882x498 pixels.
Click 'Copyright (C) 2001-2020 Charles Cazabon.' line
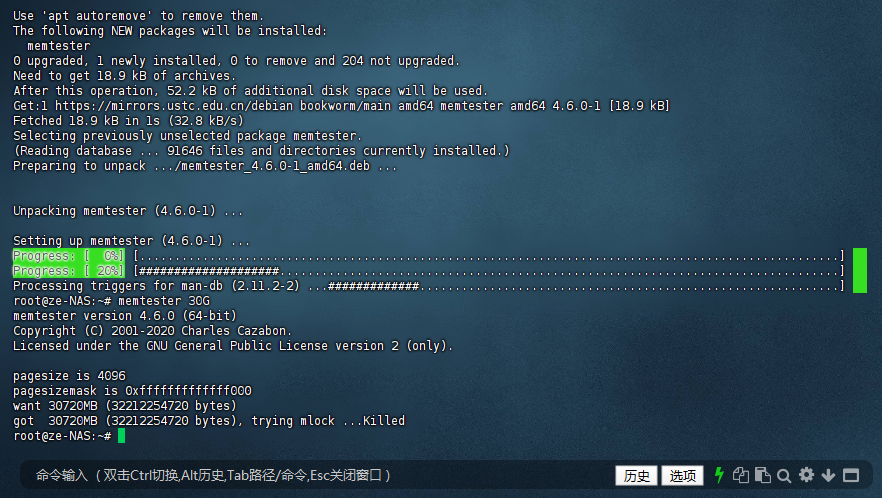pyautogui.click(x=152, y=331)
